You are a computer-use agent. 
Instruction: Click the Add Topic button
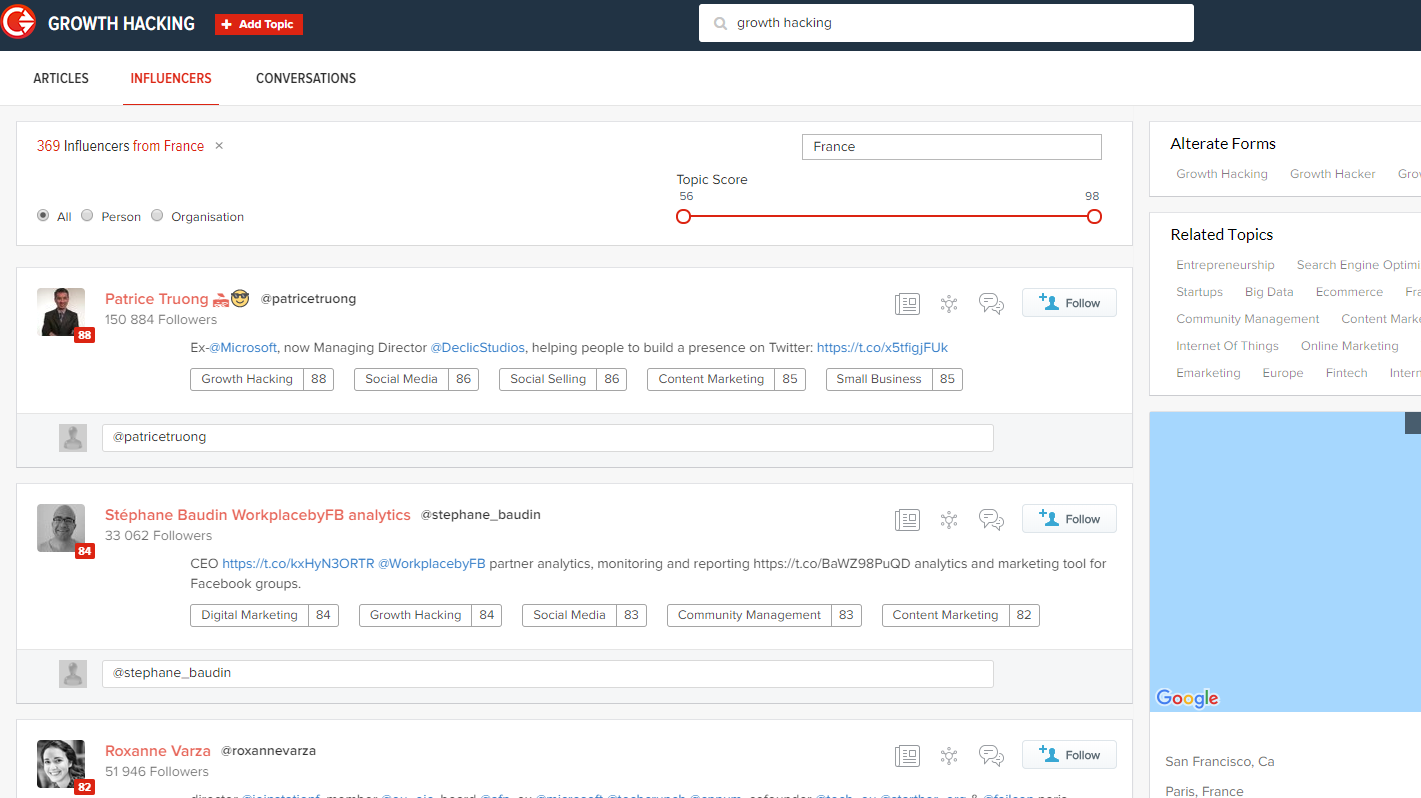259,24
